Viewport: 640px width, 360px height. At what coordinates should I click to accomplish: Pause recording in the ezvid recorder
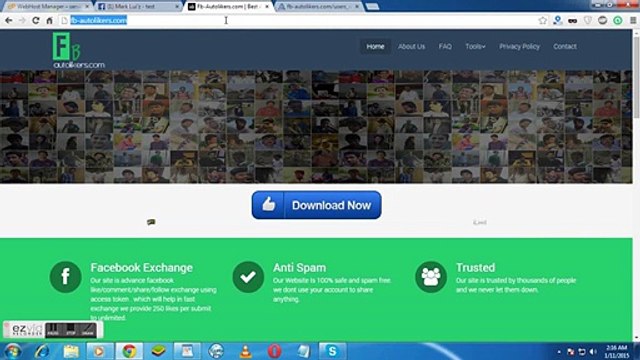(53, 330)
